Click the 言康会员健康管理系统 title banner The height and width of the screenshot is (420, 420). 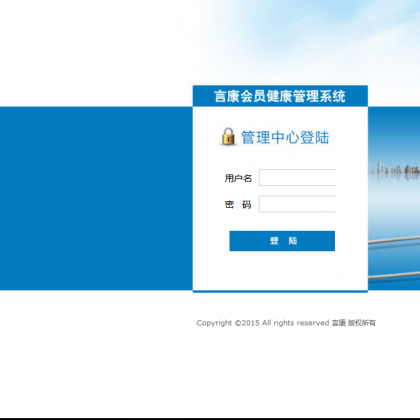280,96
